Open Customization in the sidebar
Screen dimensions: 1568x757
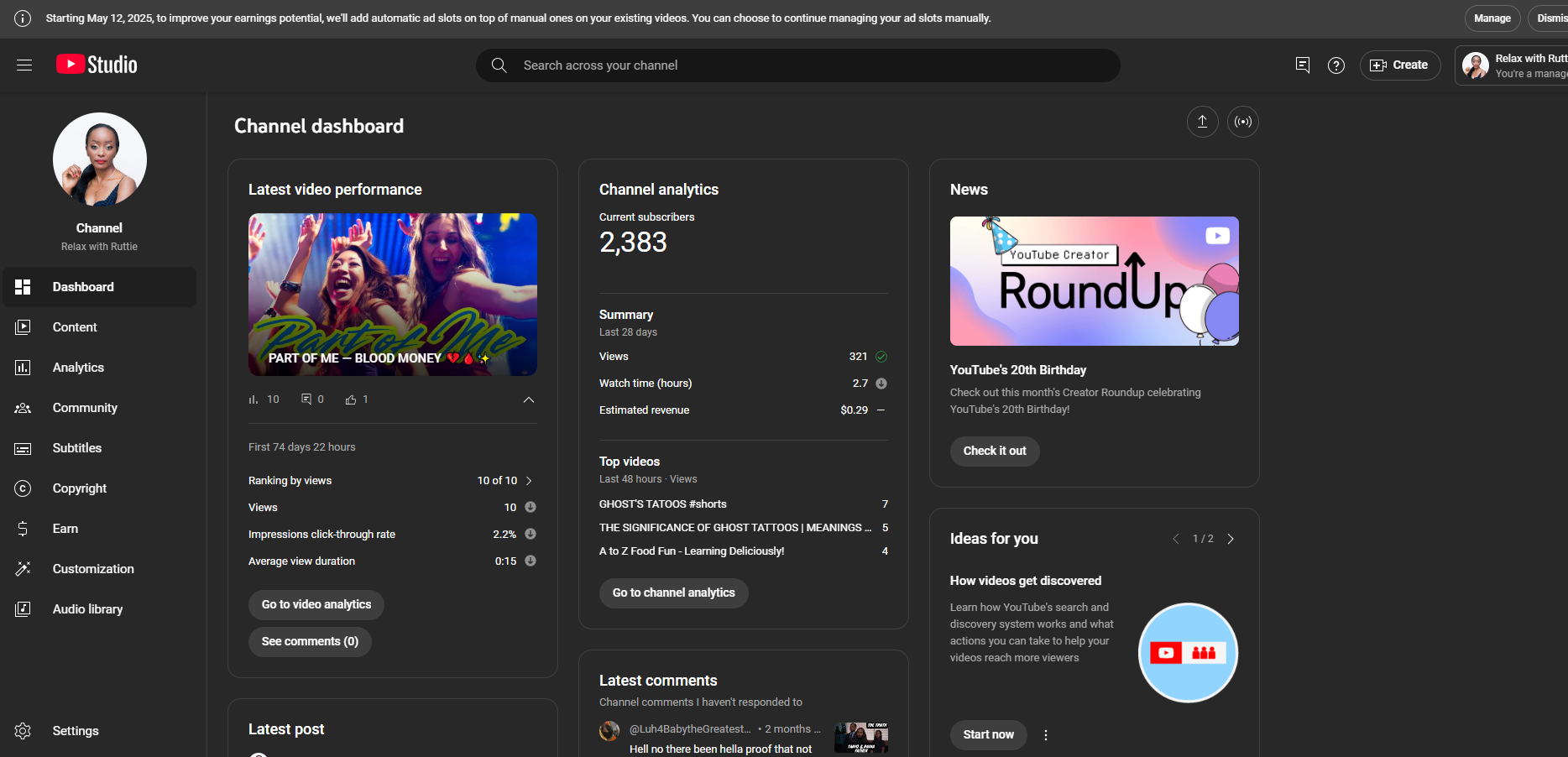[x=100, y=569]
